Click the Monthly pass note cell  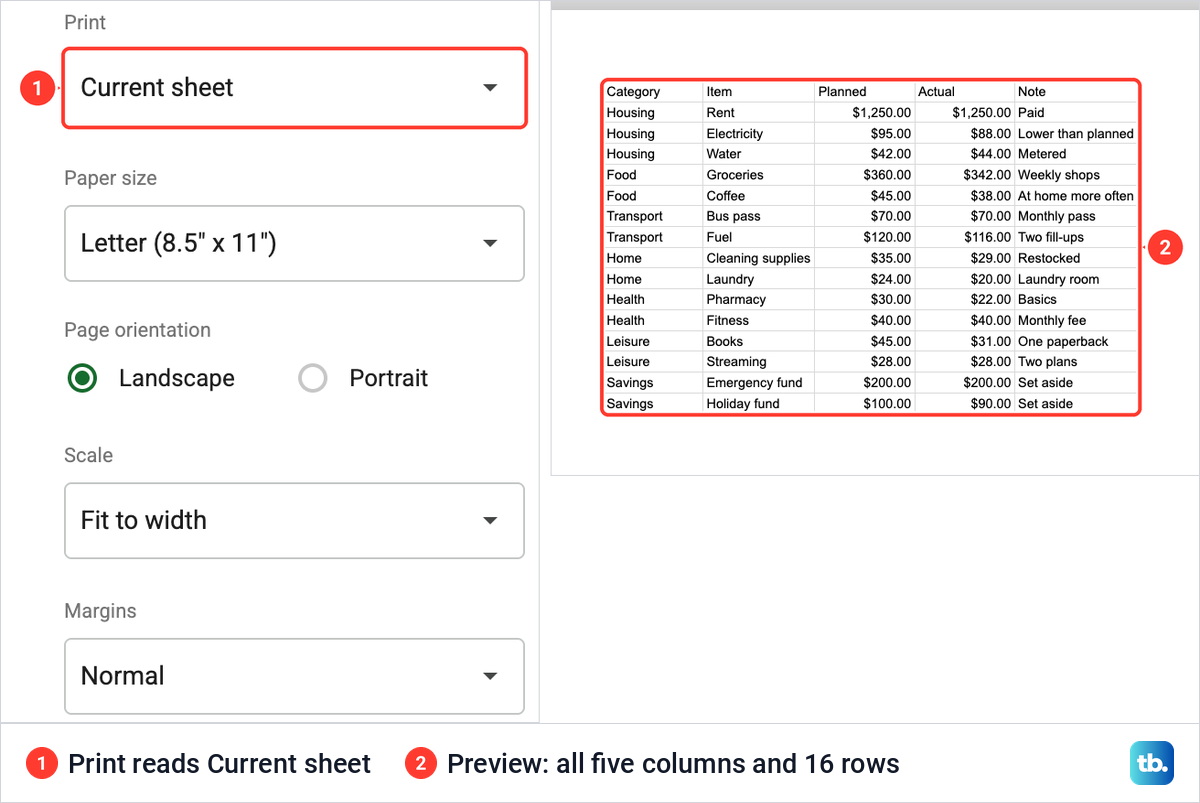tap(1076, 216)
